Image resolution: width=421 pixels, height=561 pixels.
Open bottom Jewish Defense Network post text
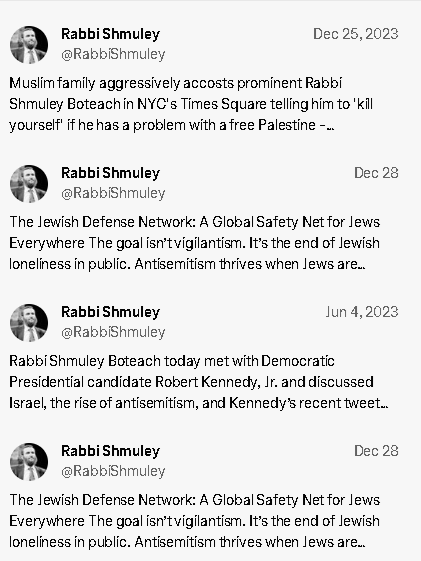tap(194, 521)
